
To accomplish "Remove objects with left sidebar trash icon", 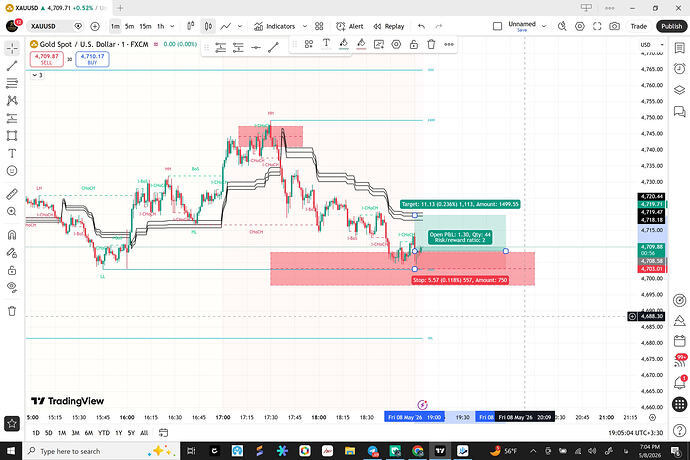I will click(x=12, y=311).
